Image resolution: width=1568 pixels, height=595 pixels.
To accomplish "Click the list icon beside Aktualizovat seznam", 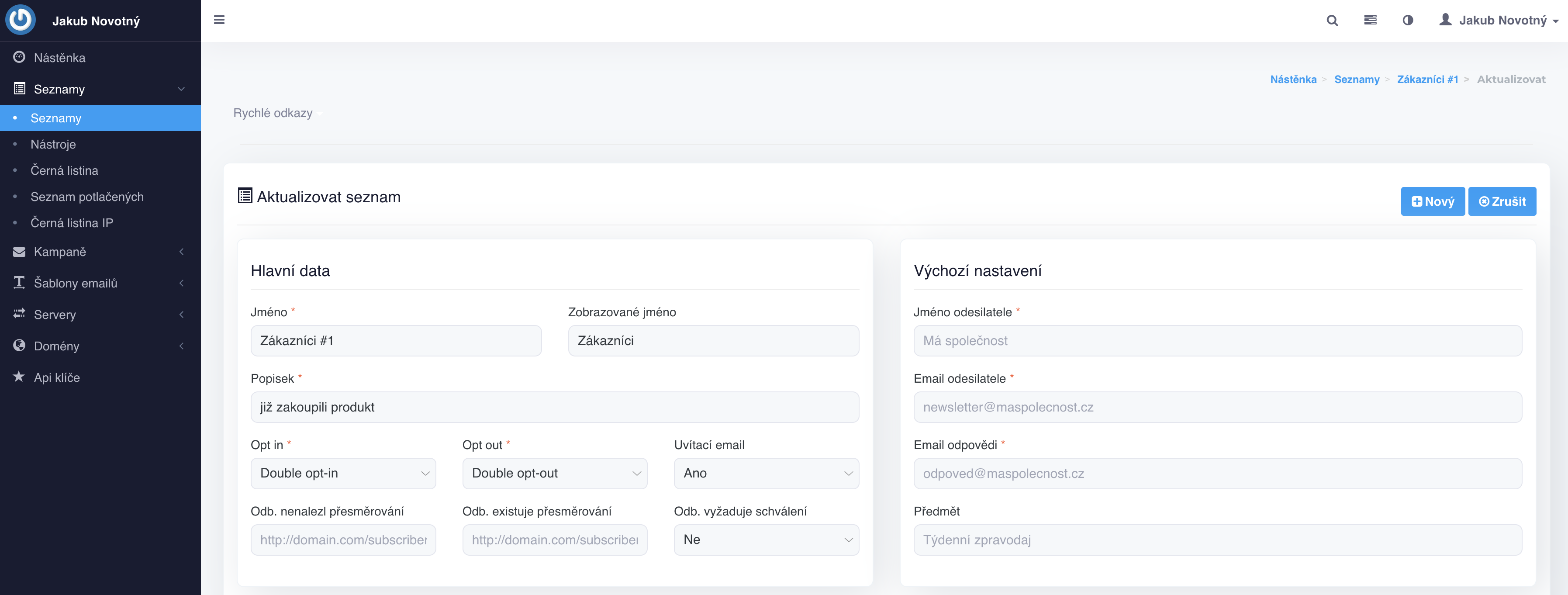I will tap(245, 196).
